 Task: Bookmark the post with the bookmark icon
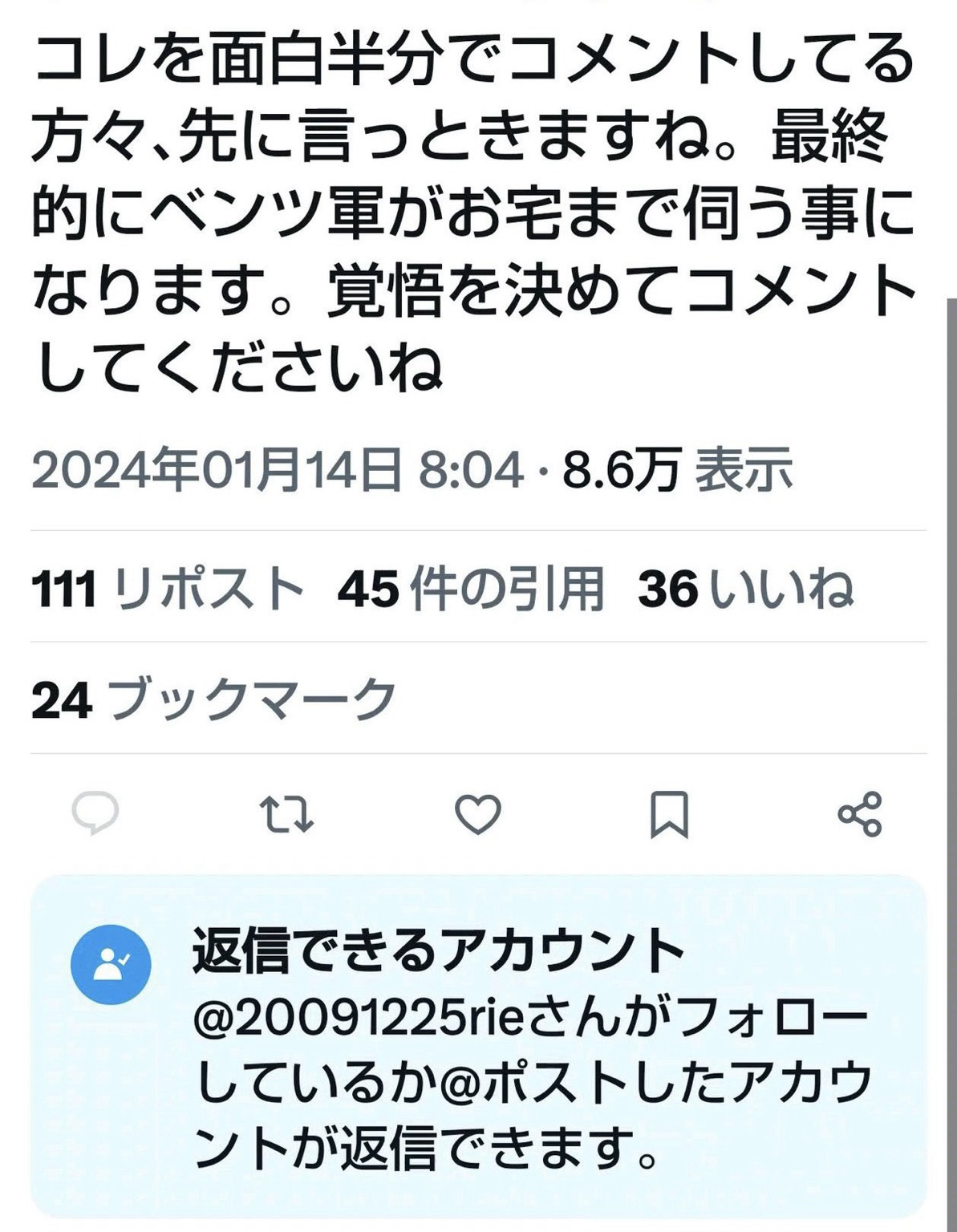[x=669, y=814]
